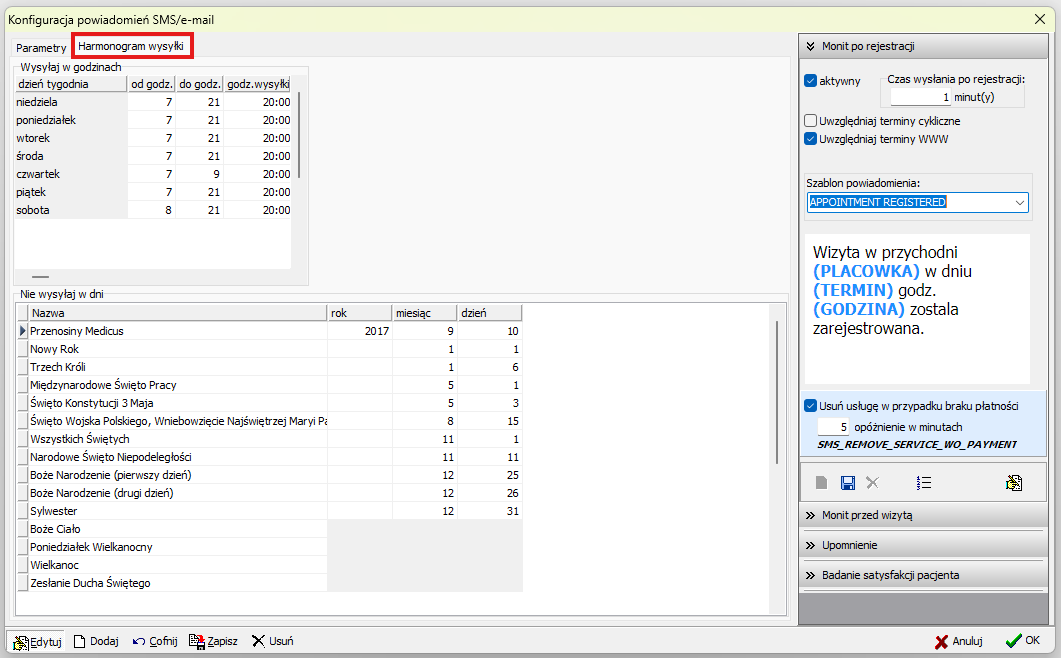The image size is (1061, 658).
Task: Click the gray X delete icon in right panel
Action: point(872,483)
